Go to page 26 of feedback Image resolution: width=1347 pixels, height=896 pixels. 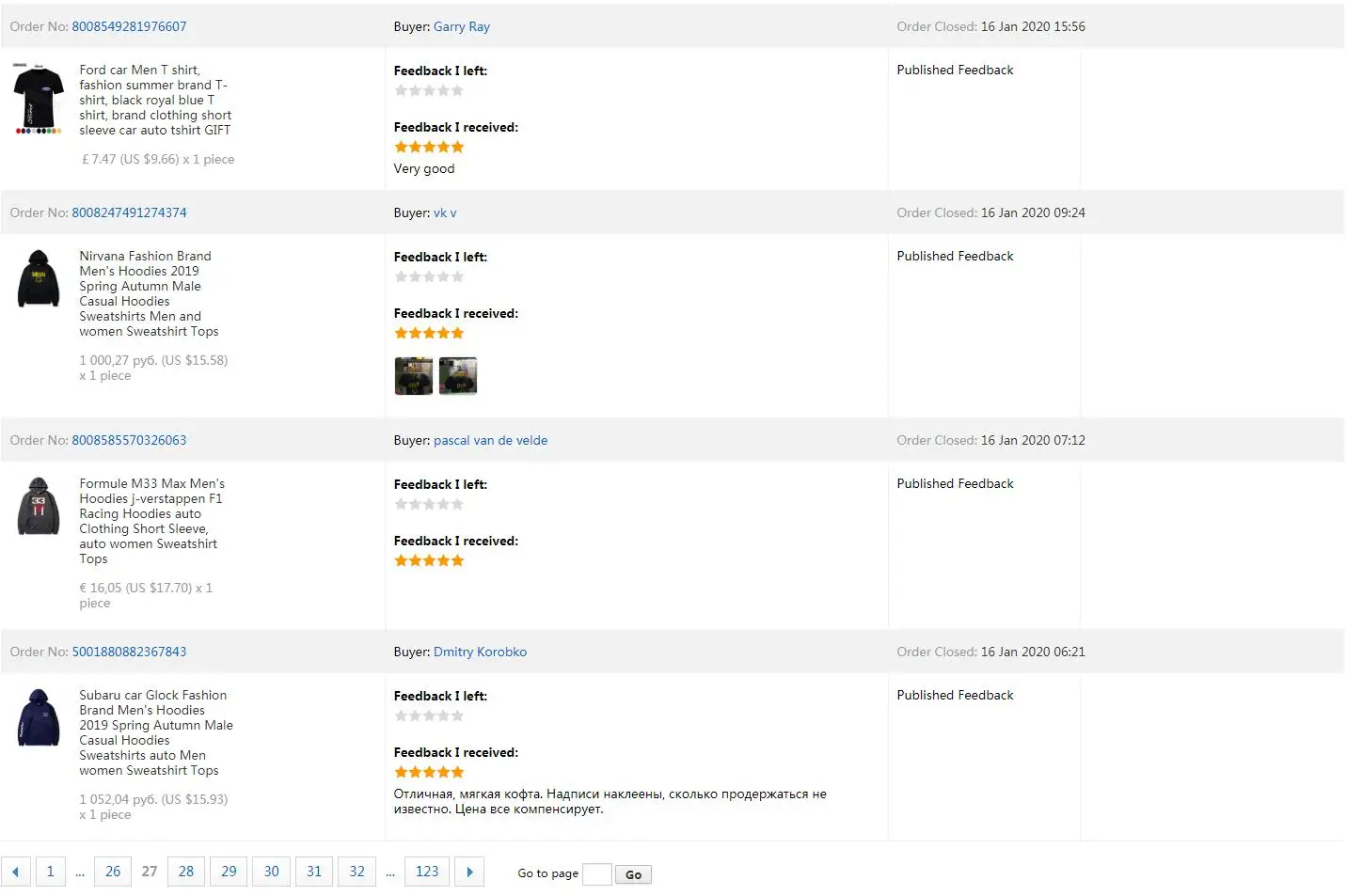(x=113, y=872)
